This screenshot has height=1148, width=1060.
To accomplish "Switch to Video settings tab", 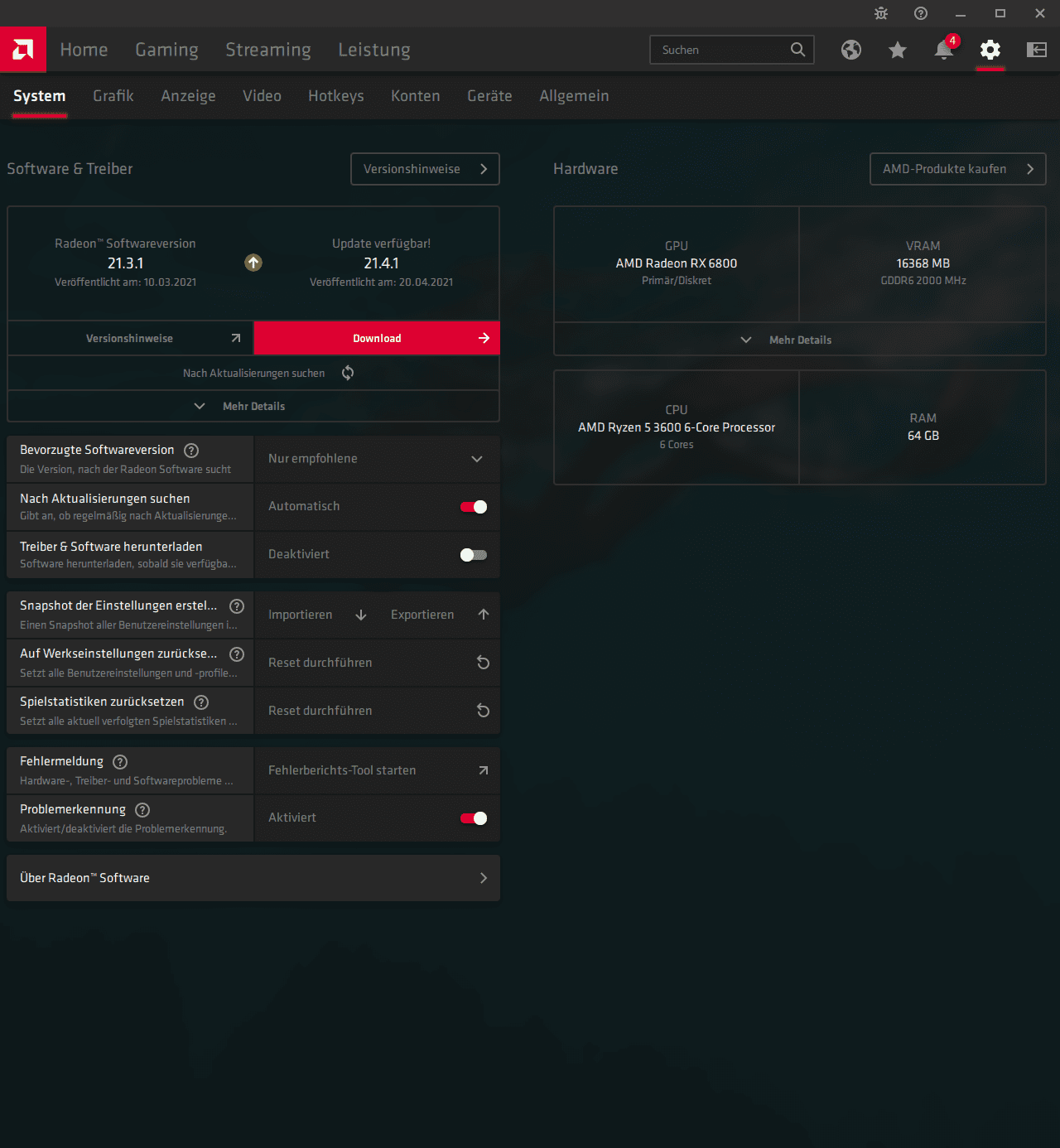I will point(262,96).
